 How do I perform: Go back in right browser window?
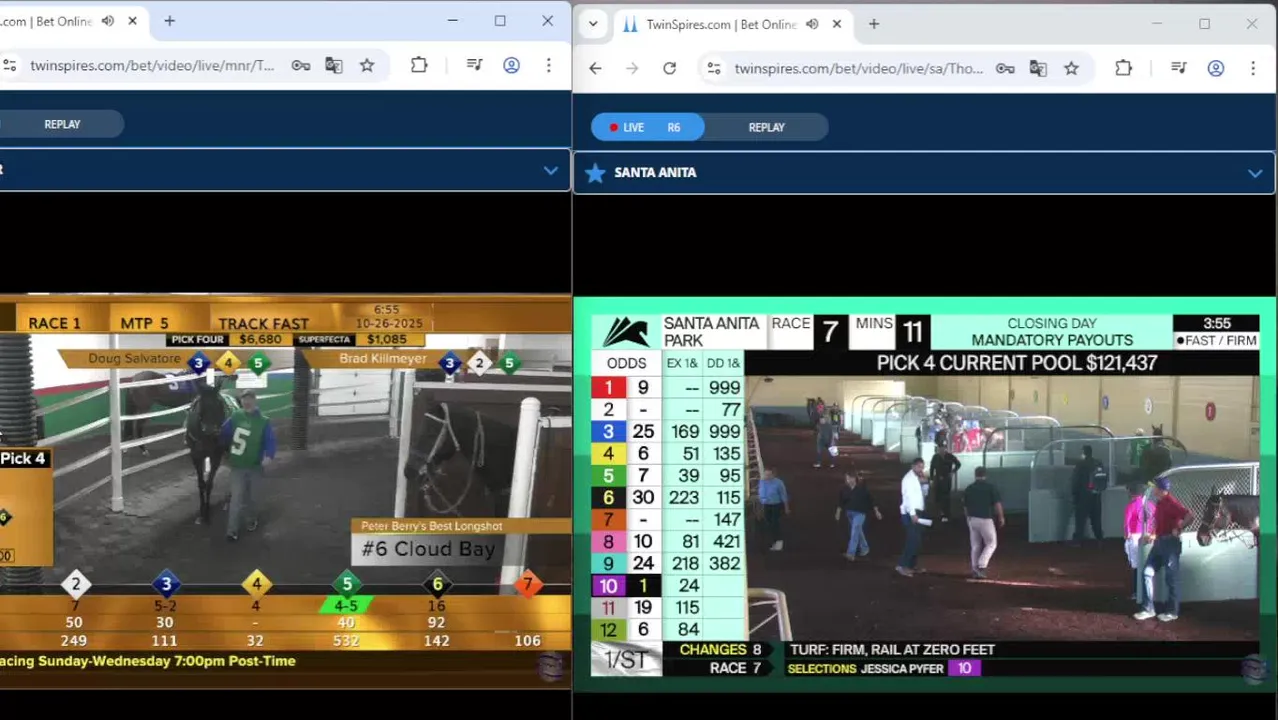coord(595,69)
